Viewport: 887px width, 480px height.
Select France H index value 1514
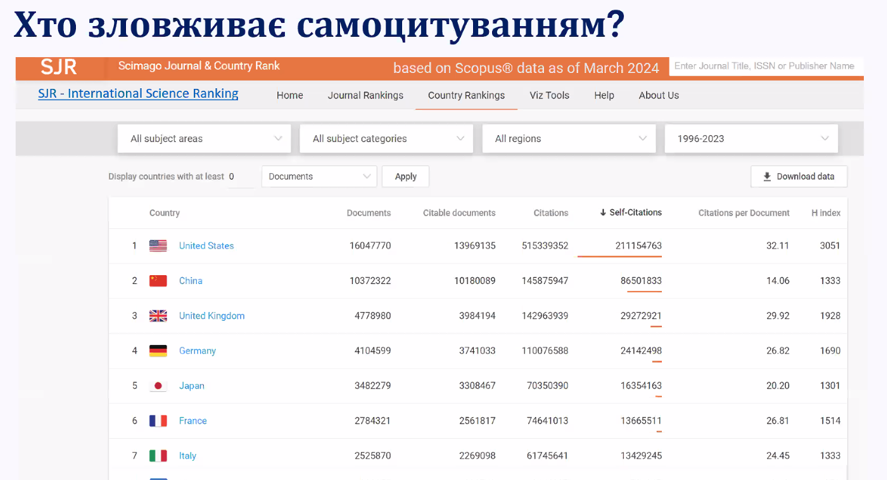tap(830, 421)
